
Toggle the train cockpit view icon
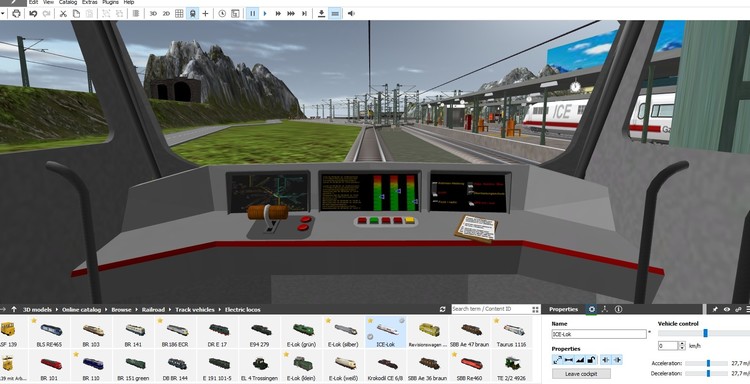coord(192,13)
